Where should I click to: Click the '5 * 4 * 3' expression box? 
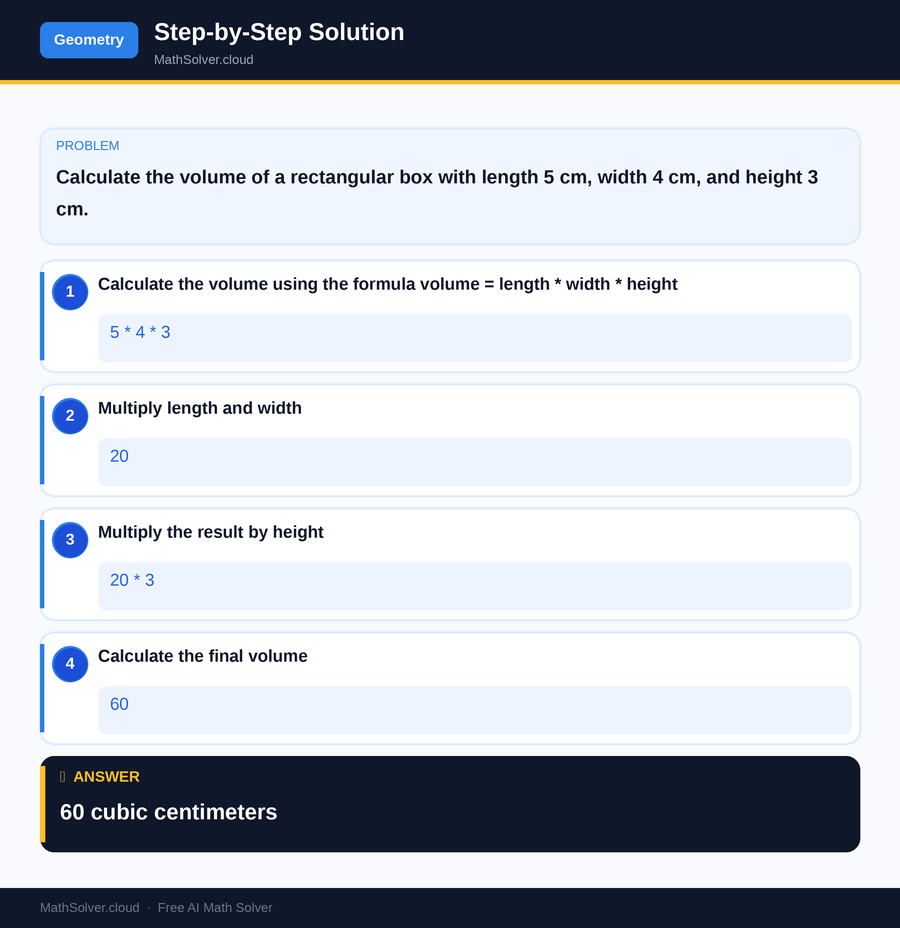tap(474, 338)
